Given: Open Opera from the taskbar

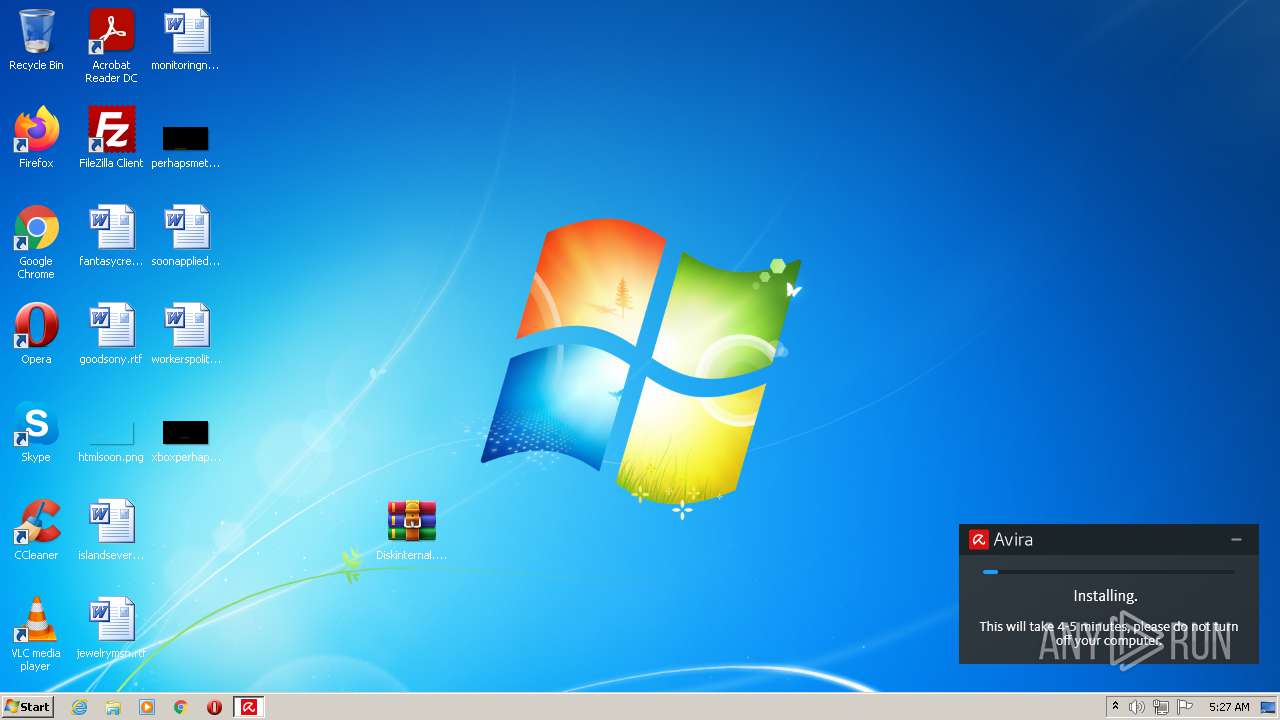Looking at the screenshot, I should point(214,707).
